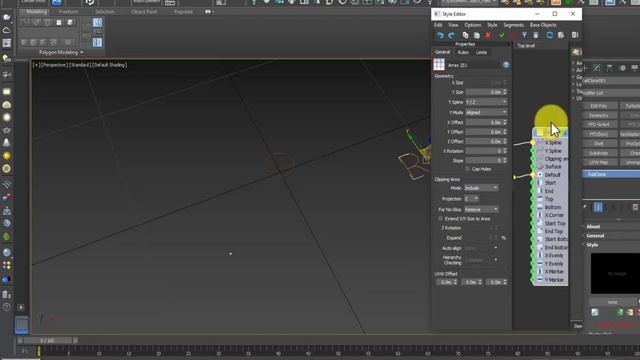Click the Paste icon in Style Editor toolbar
Viewport: 640px width, 360px height.
click(476, 36)
